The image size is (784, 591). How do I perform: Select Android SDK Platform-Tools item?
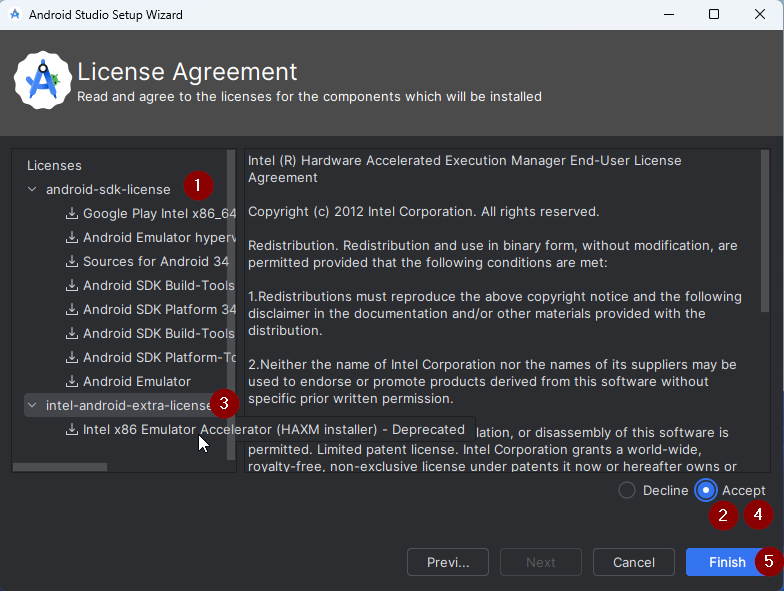[159, 358]
